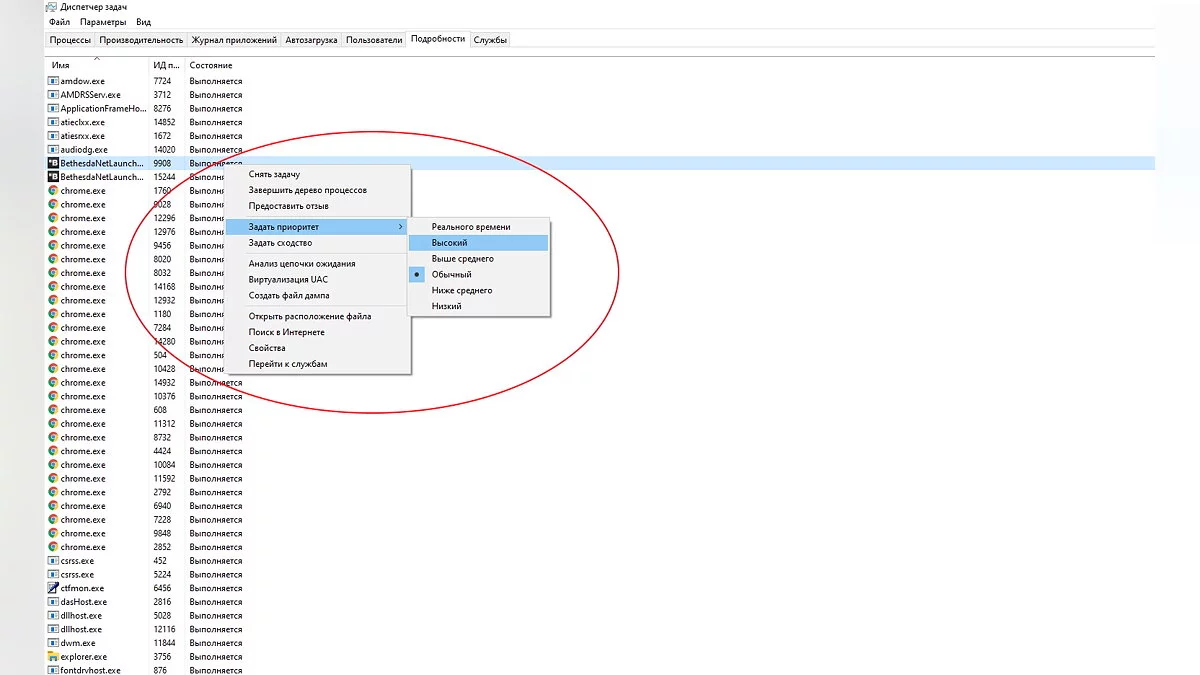The height and width of the screenshot is (675, 1200).
Task: Click the Chrome icon for PID 2852
Action: (53, 547)
